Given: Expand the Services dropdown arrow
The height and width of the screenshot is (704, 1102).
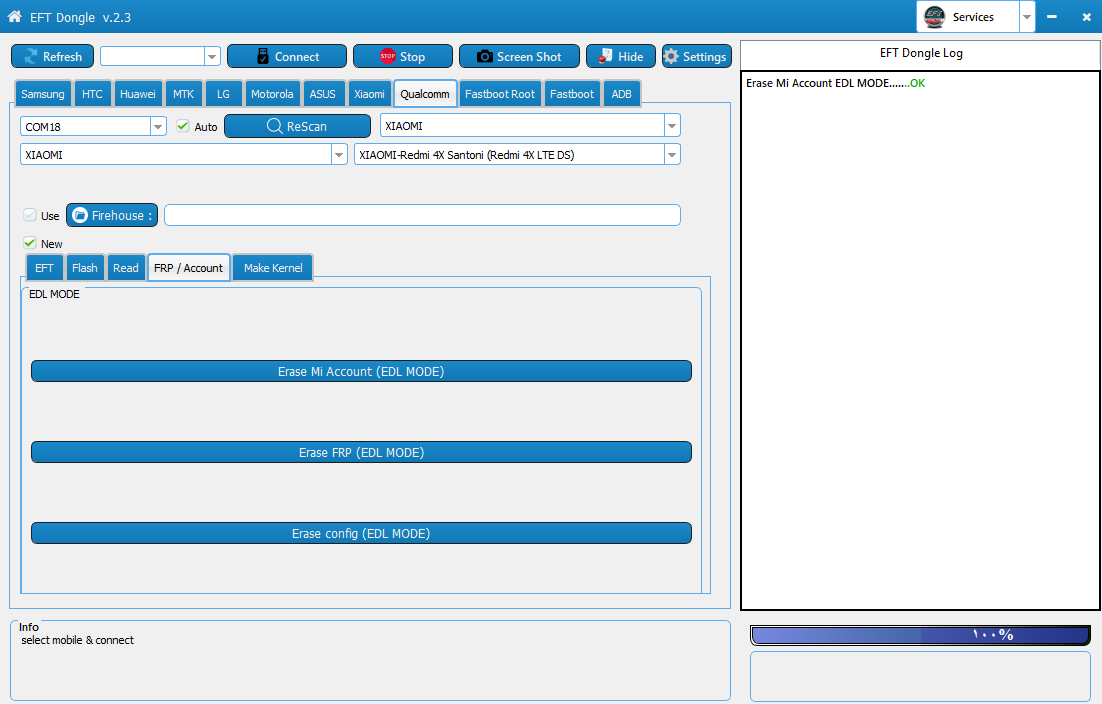Looking at the screenshot, I should point(1027,17).
